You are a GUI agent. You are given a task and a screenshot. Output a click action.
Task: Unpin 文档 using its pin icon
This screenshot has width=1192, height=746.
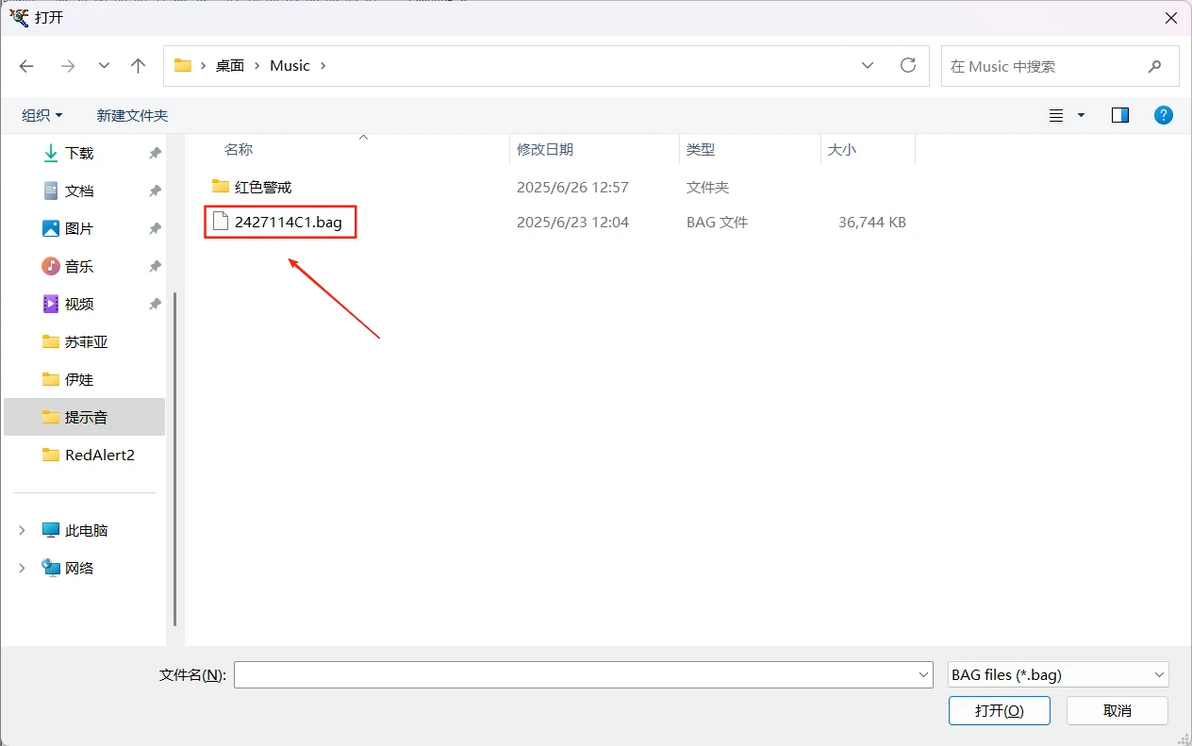(x=155, y=191)
